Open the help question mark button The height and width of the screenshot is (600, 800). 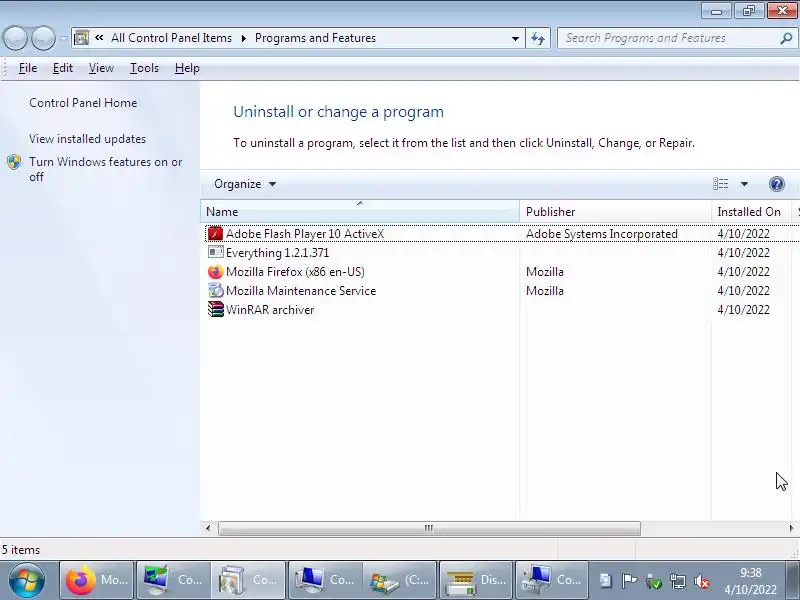click(x=777, y=184)
